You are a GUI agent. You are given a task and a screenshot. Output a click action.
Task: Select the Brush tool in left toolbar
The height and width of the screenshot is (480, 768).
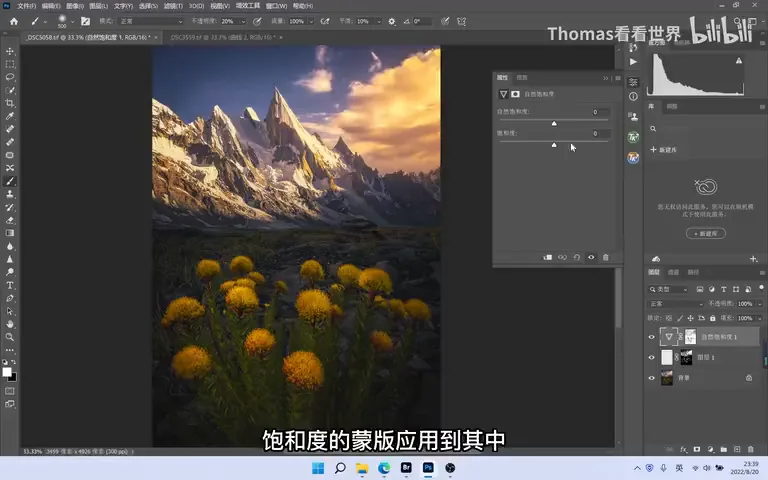coord(10,181)
